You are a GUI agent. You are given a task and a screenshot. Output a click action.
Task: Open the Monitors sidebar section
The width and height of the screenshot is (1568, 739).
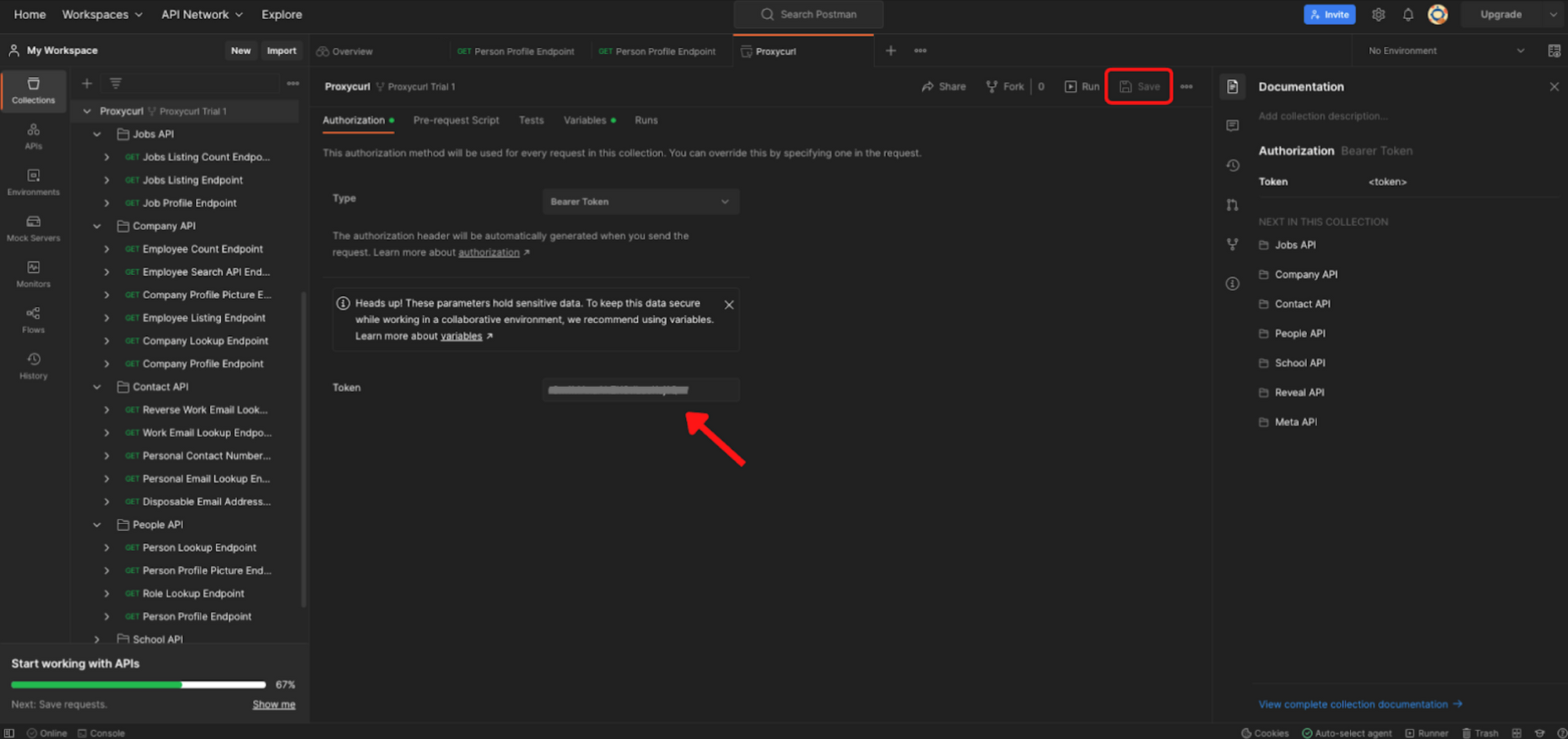[34, 274]
